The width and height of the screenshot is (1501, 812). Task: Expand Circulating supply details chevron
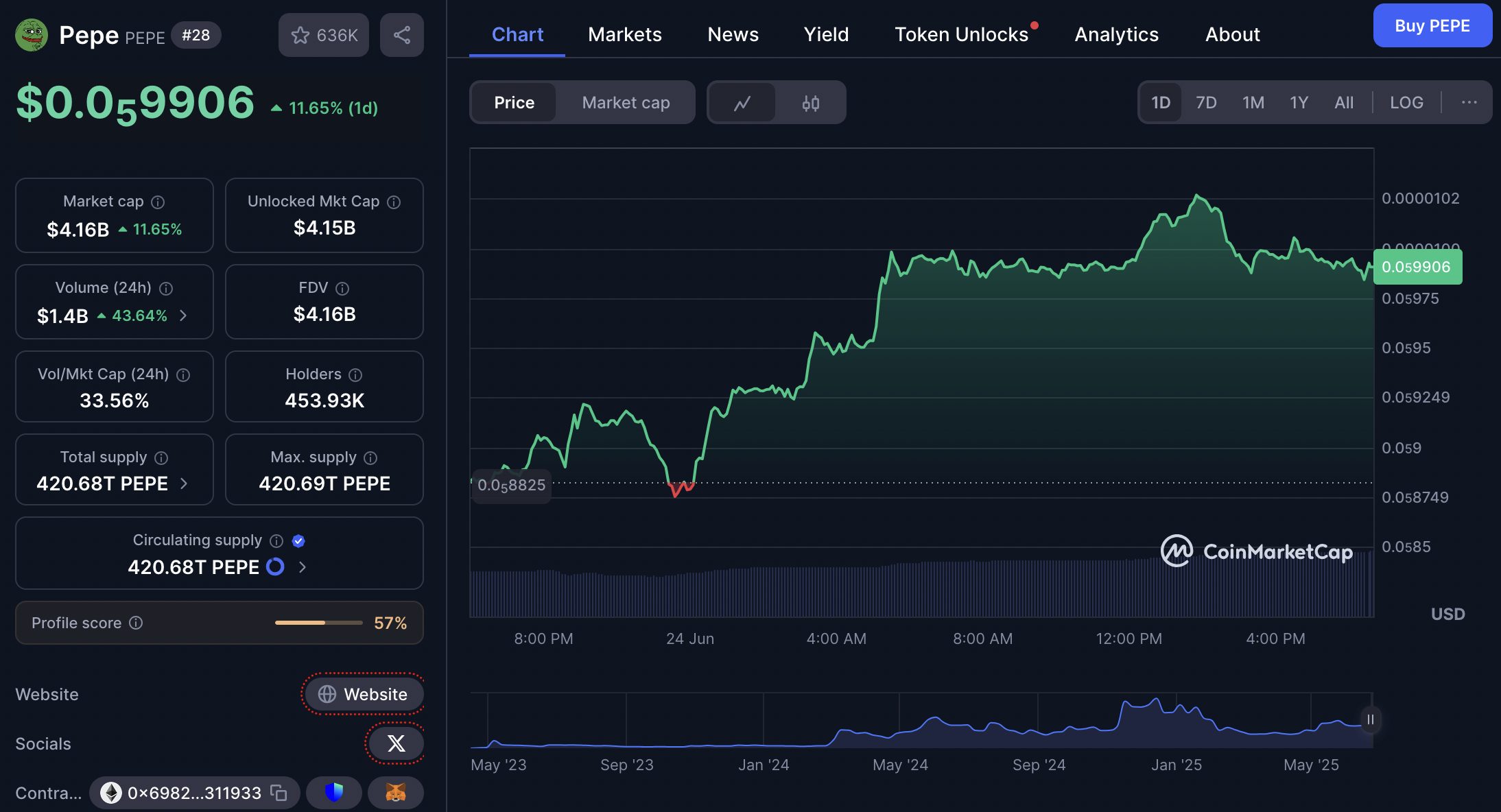click(303, 567)
